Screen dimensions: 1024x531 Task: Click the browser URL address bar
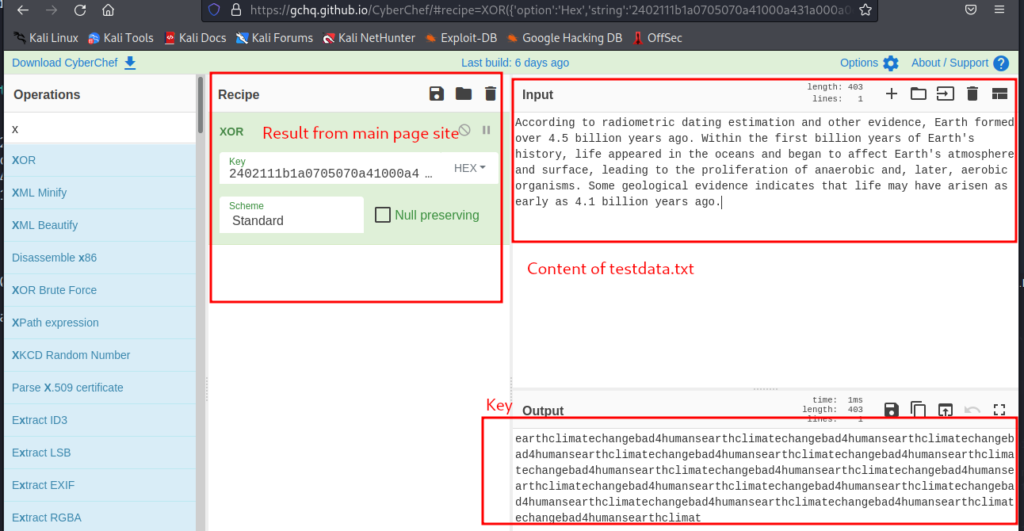point(551,10)
